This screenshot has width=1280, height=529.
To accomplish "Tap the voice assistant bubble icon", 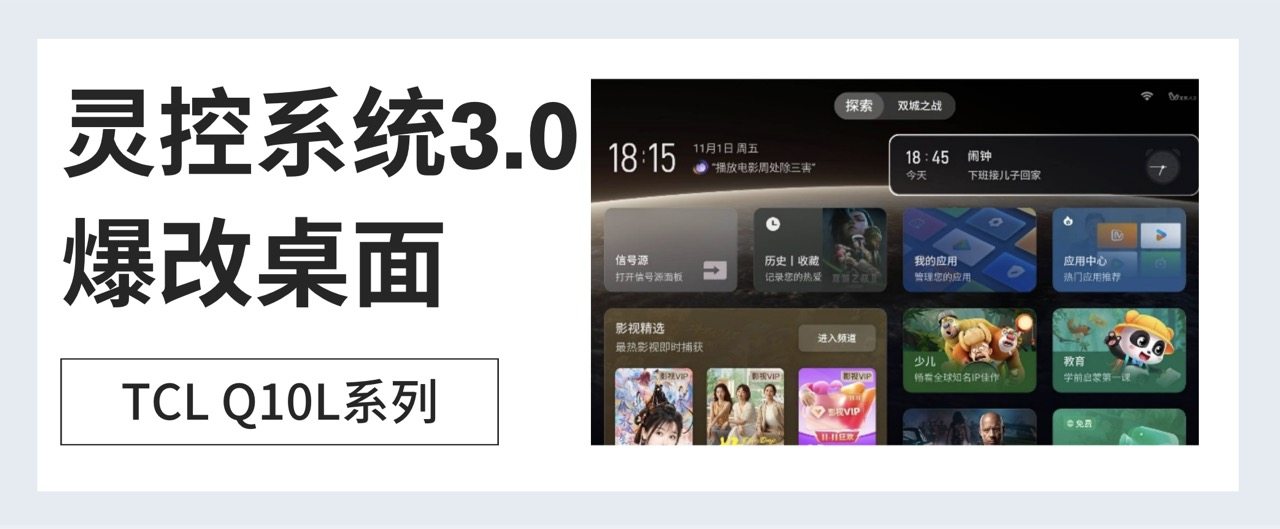I will coord(700,168).
